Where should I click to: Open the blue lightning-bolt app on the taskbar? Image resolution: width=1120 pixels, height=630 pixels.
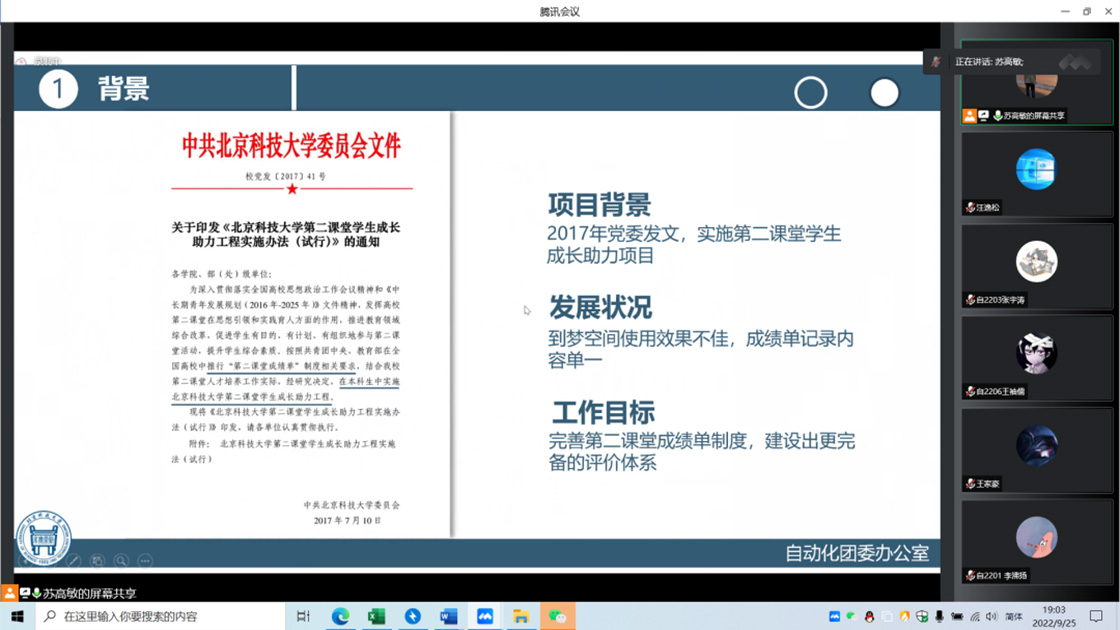point(413,616)
